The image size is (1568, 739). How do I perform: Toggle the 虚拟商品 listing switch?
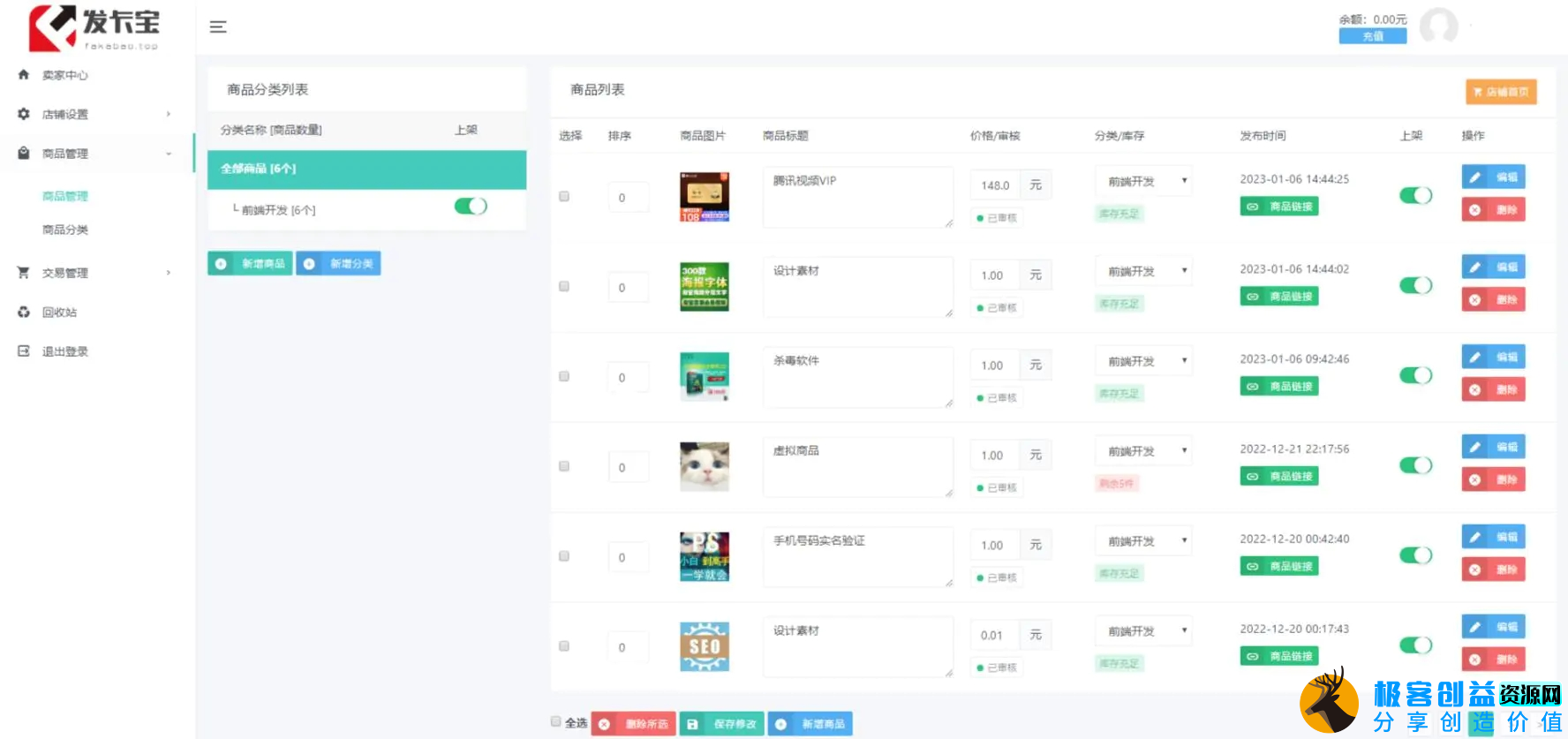click(1416, 465)
